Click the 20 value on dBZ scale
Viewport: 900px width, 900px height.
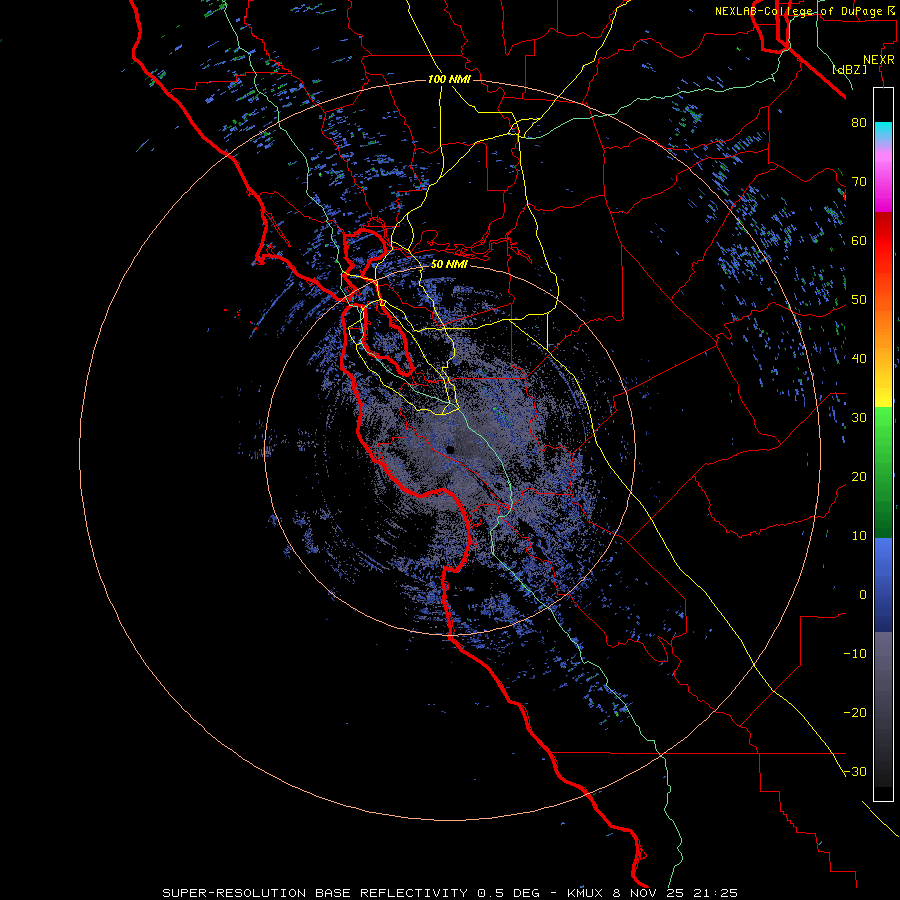pyautogui.click(x=859, y=476)
